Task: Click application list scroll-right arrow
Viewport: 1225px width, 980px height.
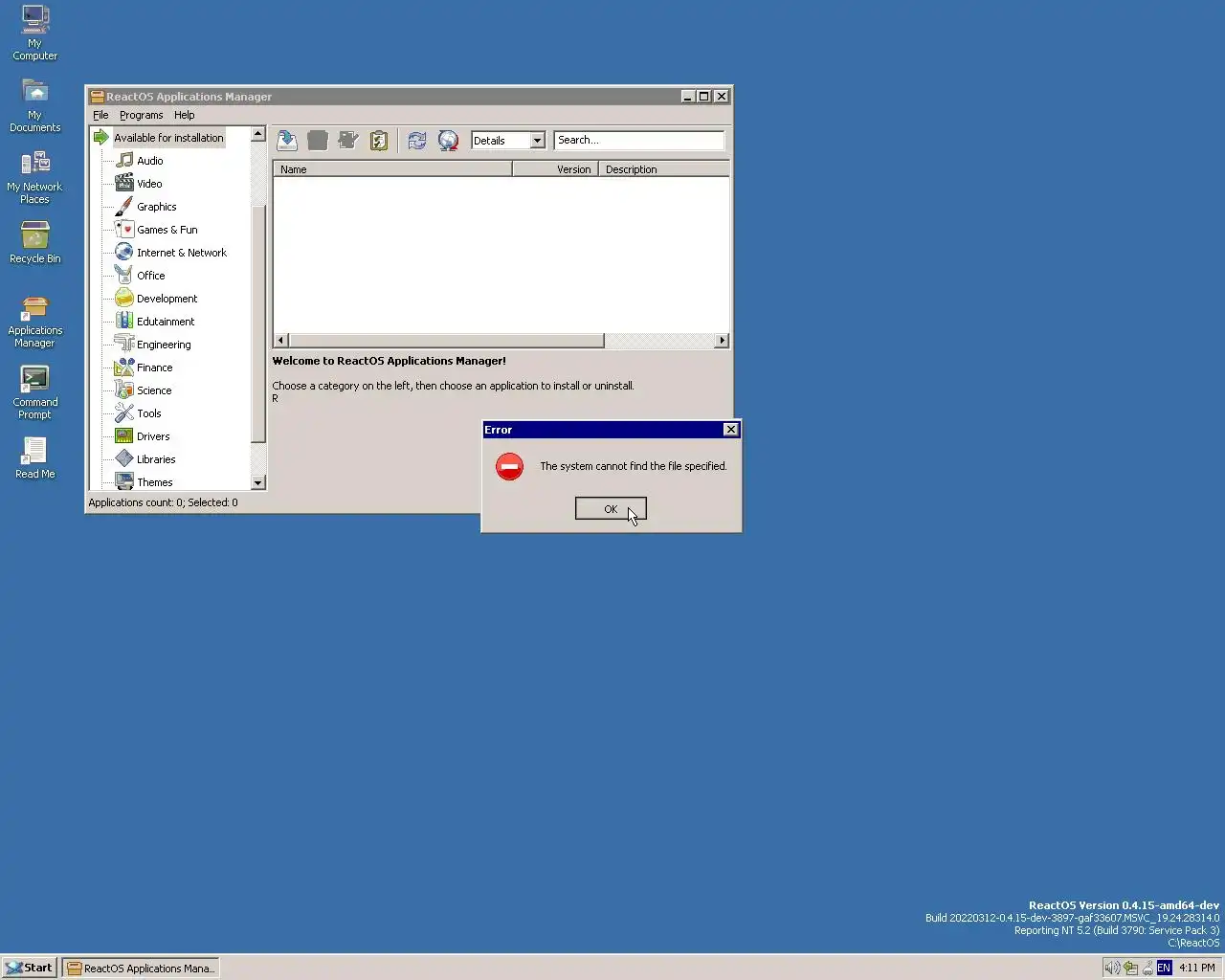Action: tap(722, 341)
